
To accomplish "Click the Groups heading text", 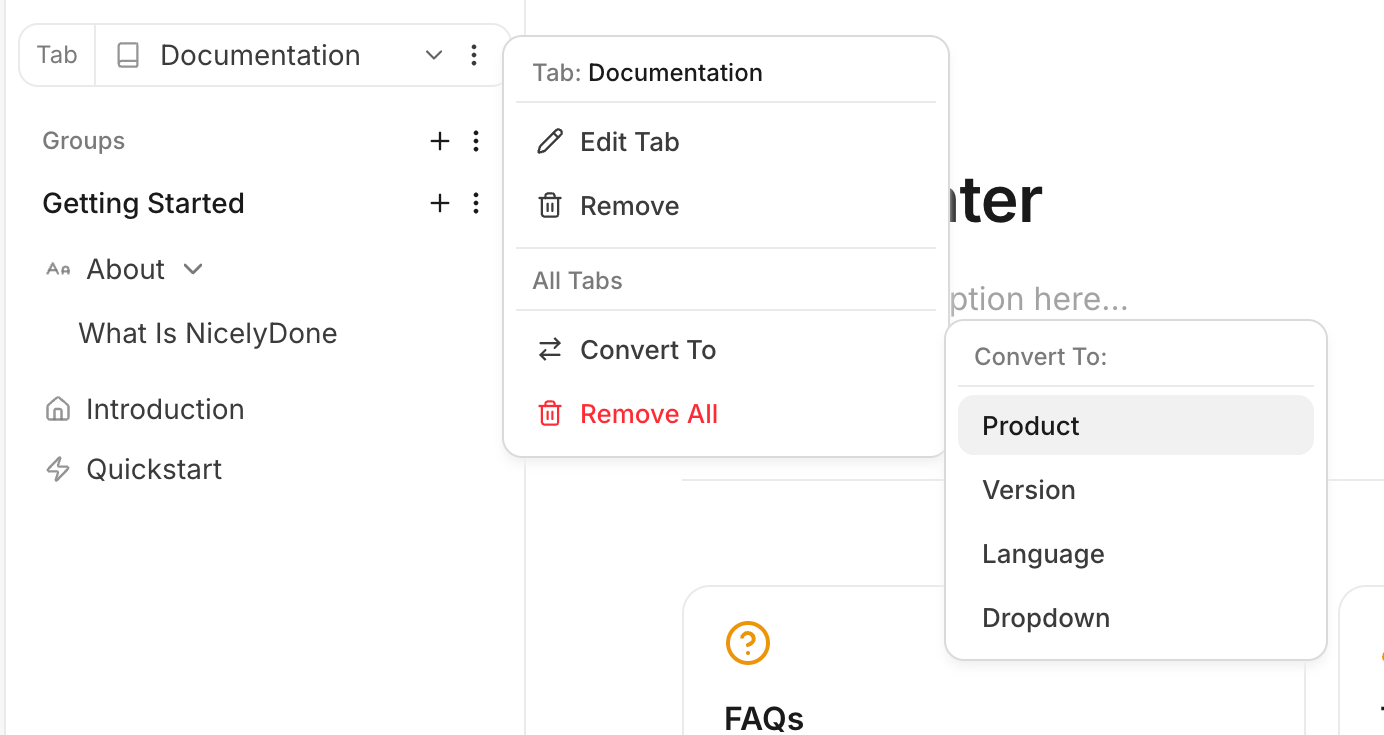I will [x=84, y=141].
